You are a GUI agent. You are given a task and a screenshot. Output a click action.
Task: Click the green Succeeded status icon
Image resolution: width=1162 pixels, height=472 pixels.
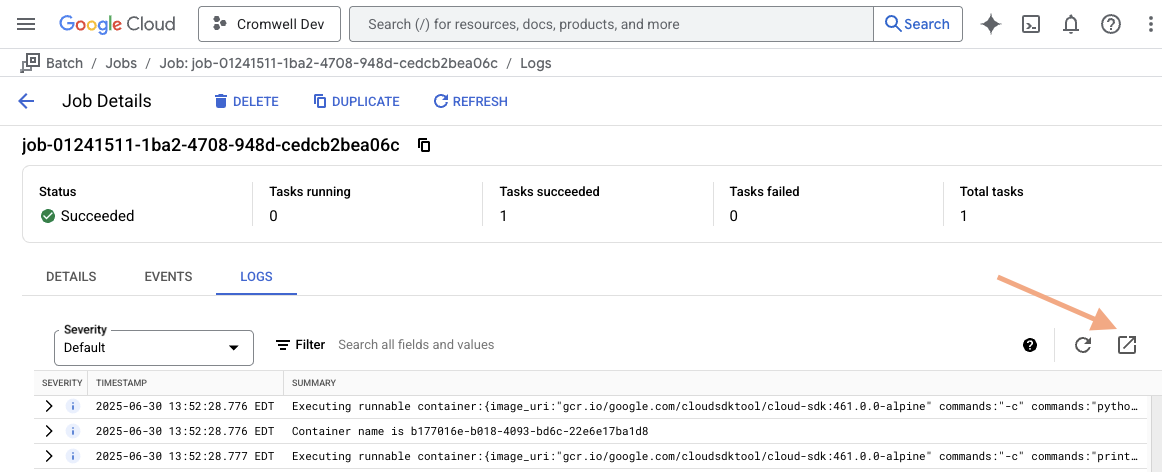tap(48, 216)
